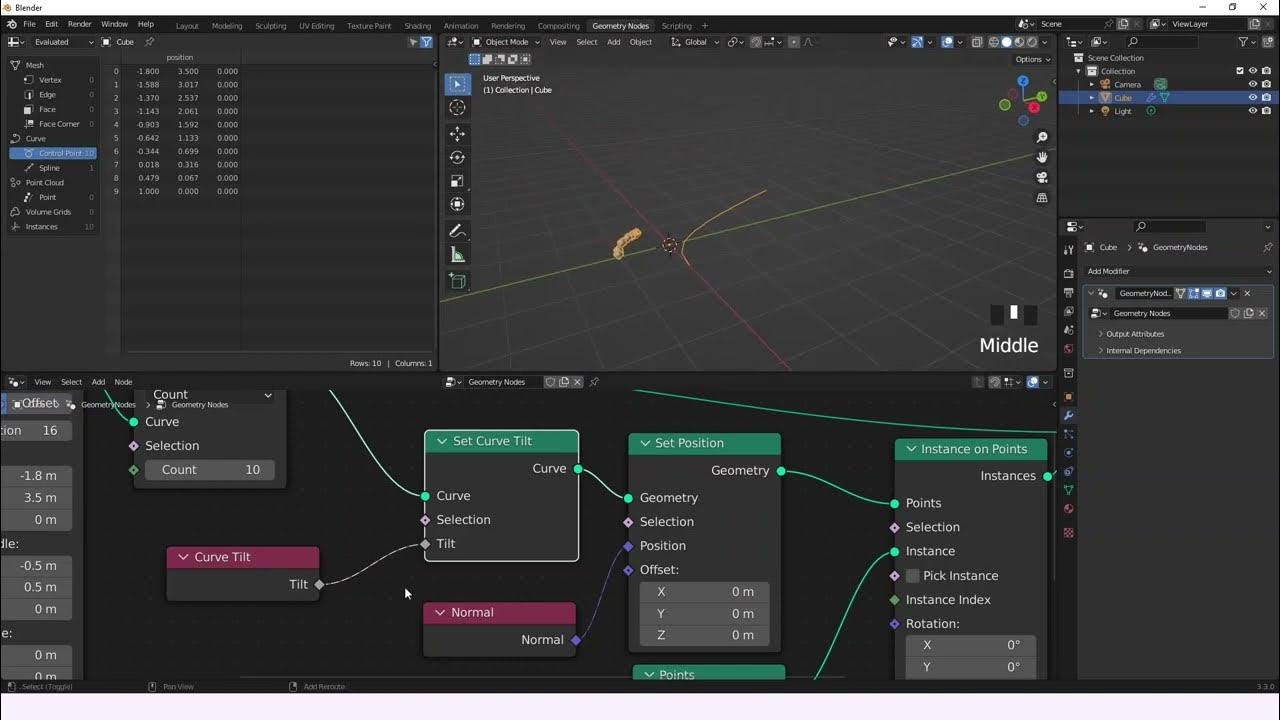Open the viewport Options dropdown
Screen dimensions: 1280x720
1032,59
